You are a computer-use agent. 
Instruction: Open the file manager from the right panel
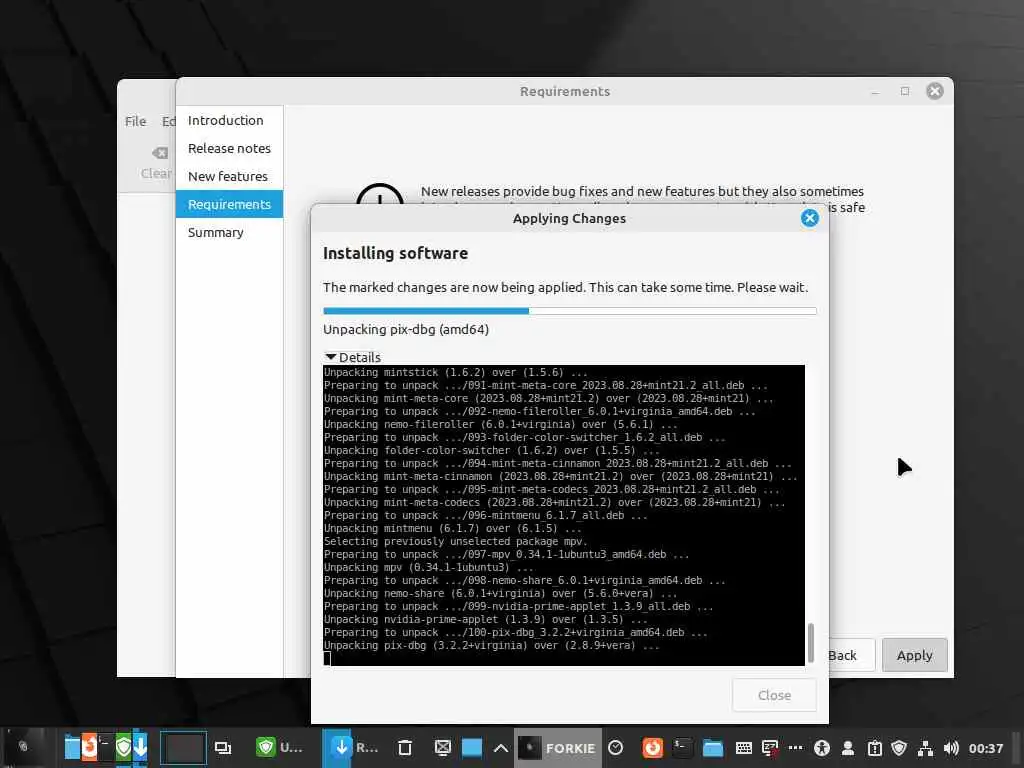pos(712,748)
